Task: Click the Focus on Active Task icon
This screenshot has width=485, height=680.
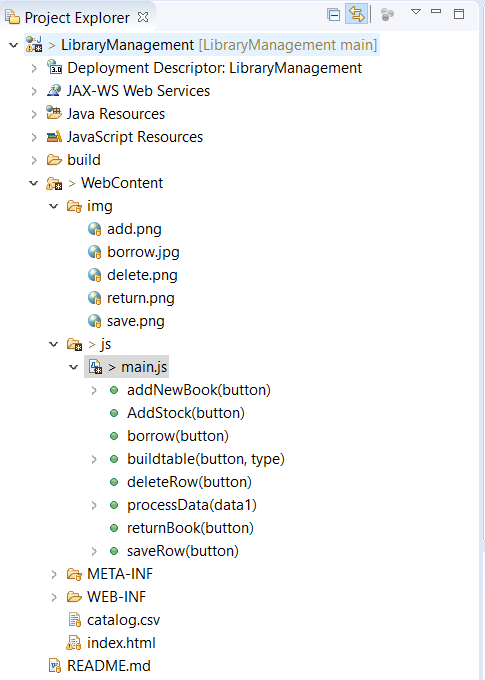Action: coord(387,15)
